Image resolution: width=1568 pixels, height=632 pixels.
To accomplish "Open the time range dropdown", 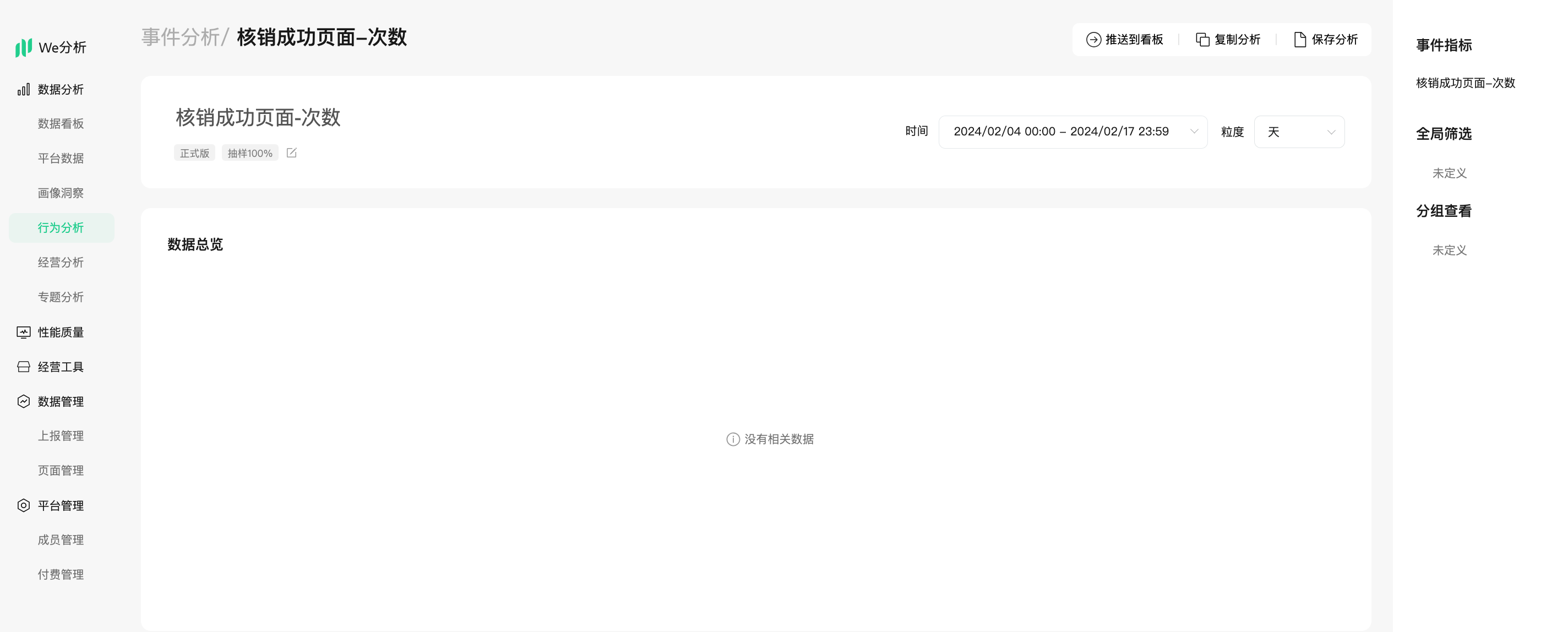I will pyautogui.click(x=1072, y=132).
